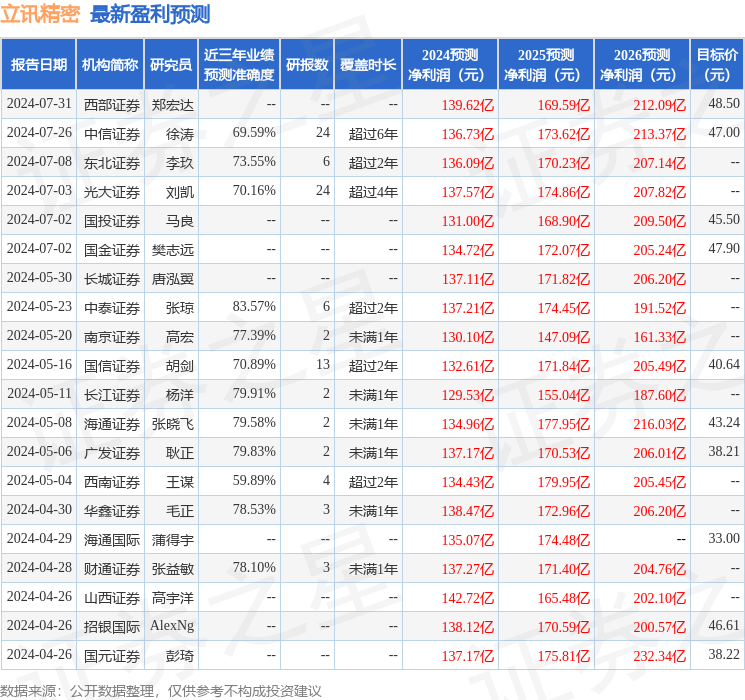Click the 报告日期 column header
Image resolution: width=745 pixels, height=700 pixels.
[38, 64]
